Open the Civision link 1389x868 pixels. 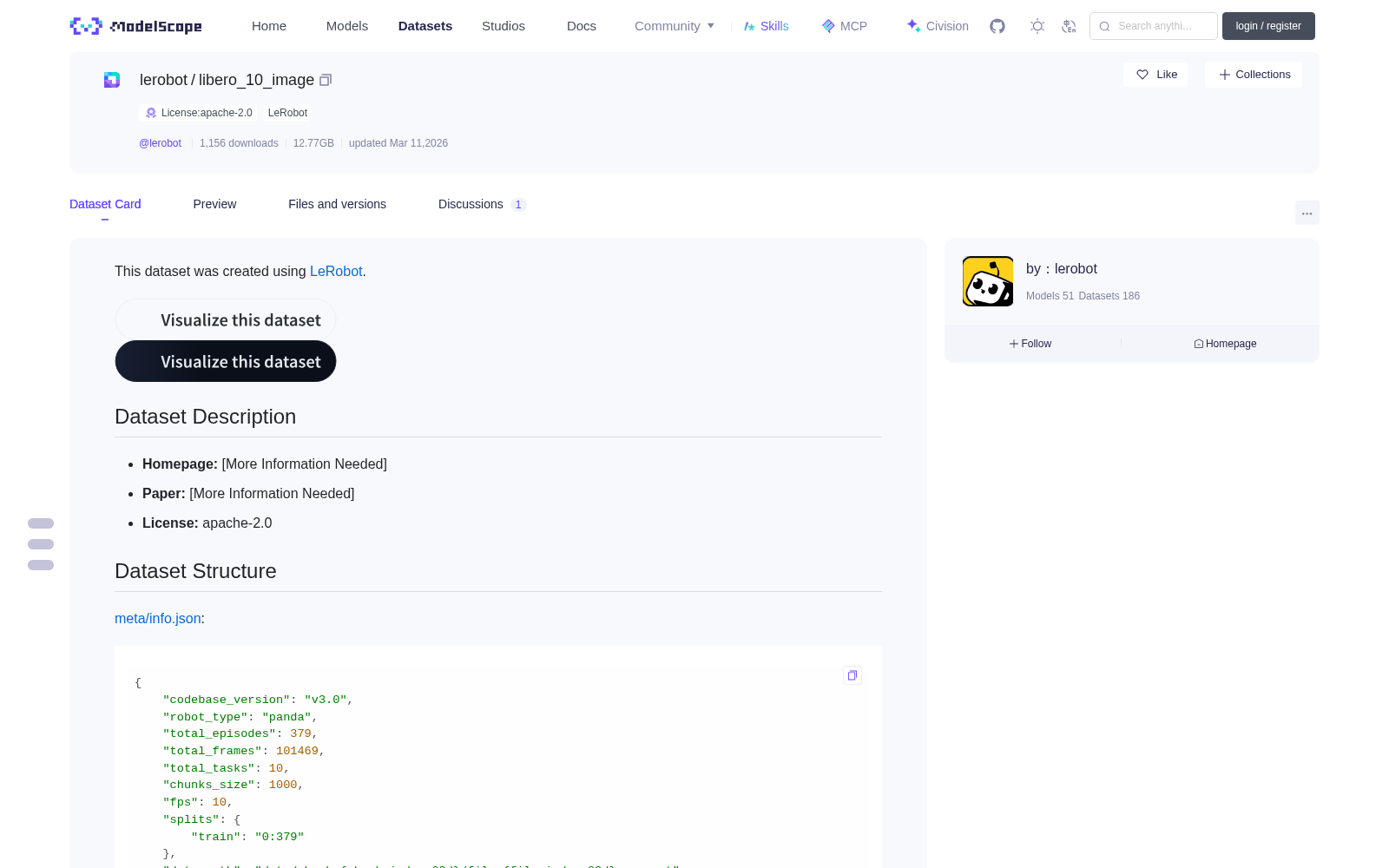tap(938, 26)
